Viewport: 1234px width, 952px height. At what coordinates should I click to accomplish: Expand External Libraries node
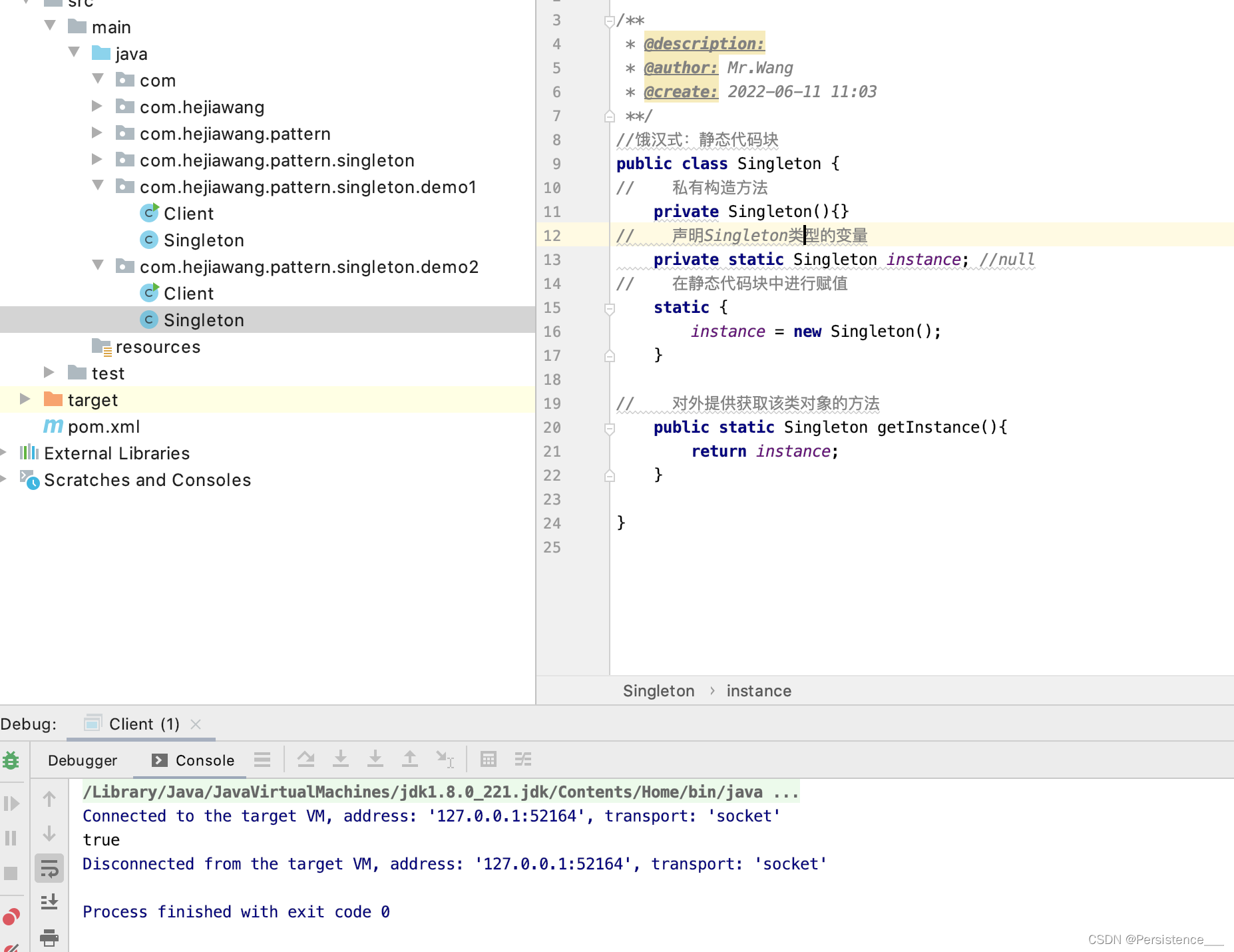coord(4,452)
